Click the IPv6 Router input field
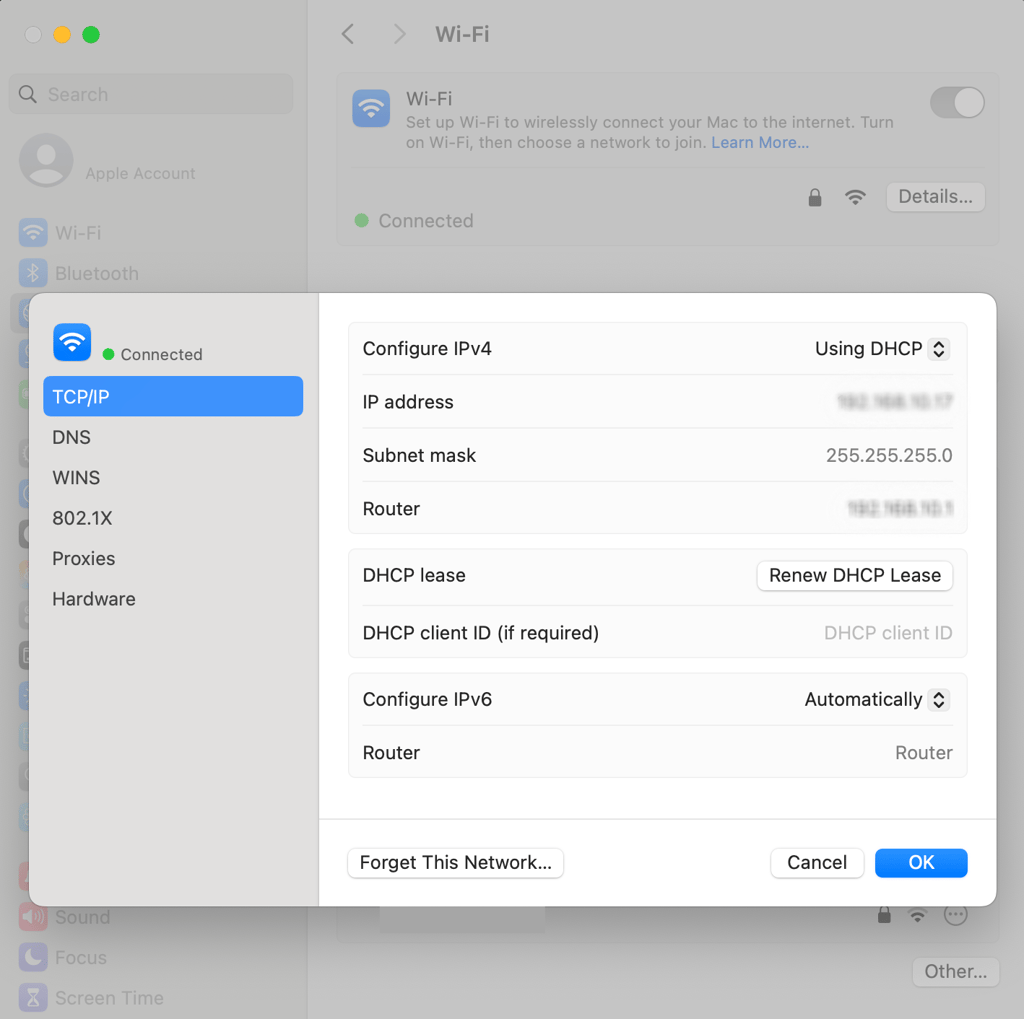 (923, 752)
